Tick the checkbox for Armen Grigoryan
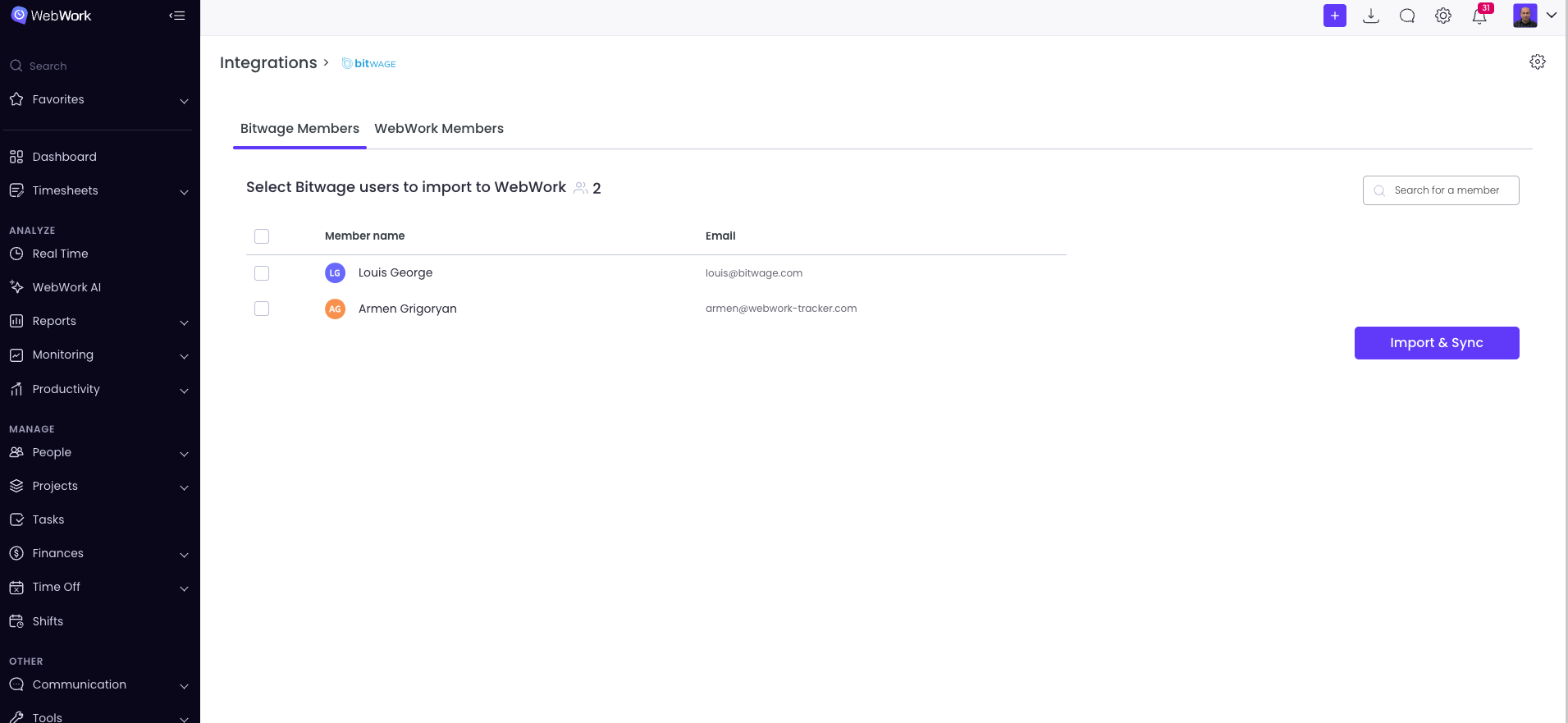This screenshot has height=723, width=1568. tap(262, 309)
